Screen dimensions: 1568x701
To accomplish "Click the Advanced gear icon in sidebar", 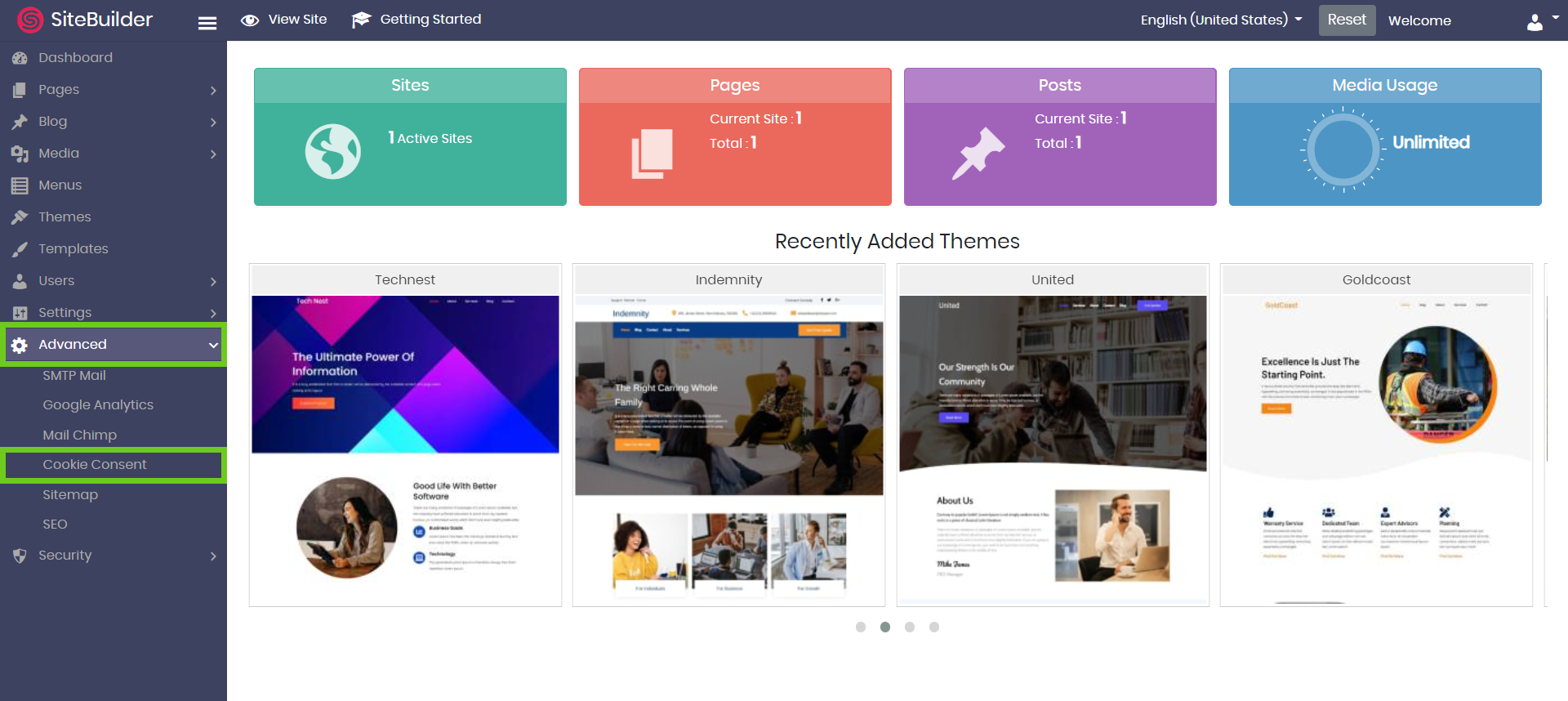I will point(20,345).
